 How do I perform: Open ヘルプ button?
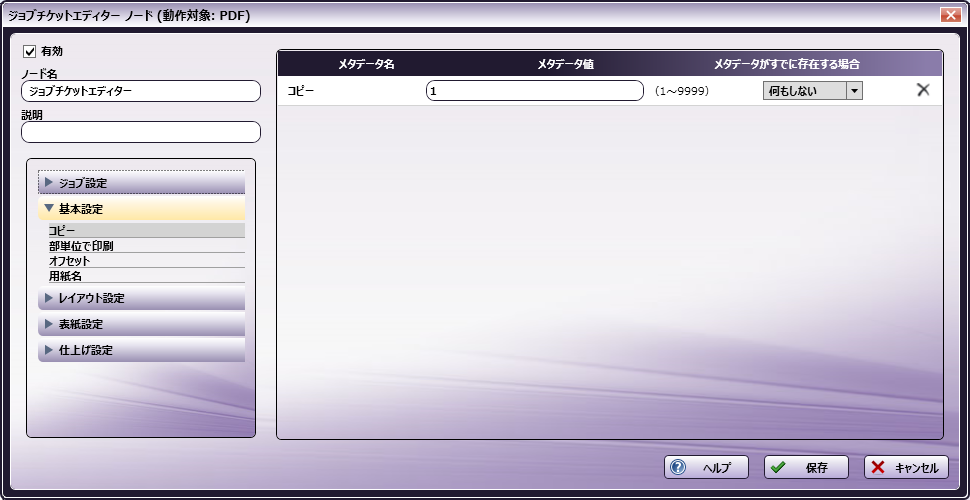pyautogui.click(x=706, y=468)
